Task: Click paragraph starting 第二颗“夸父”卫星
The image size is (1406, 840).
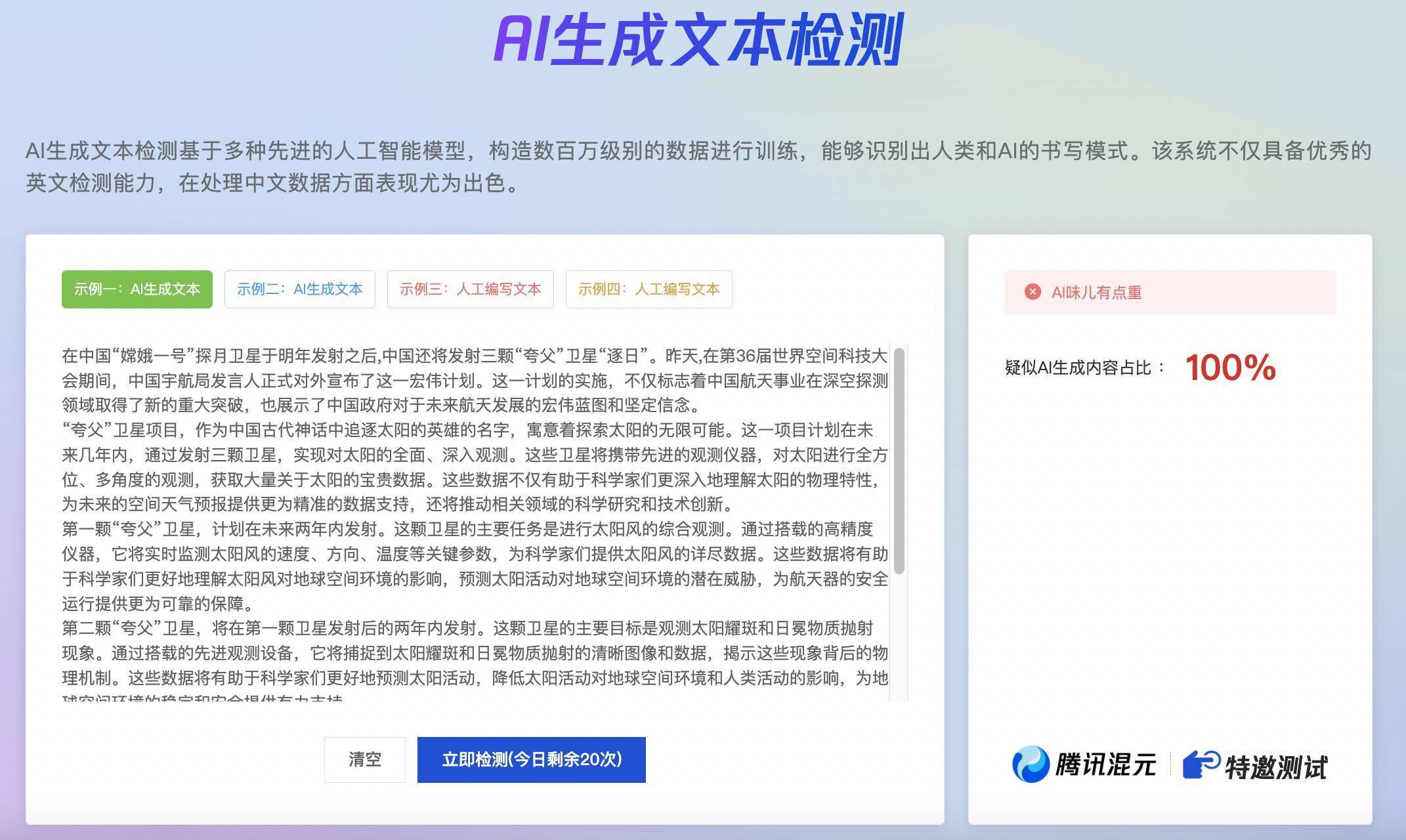Action: click(x=475, y=660)
